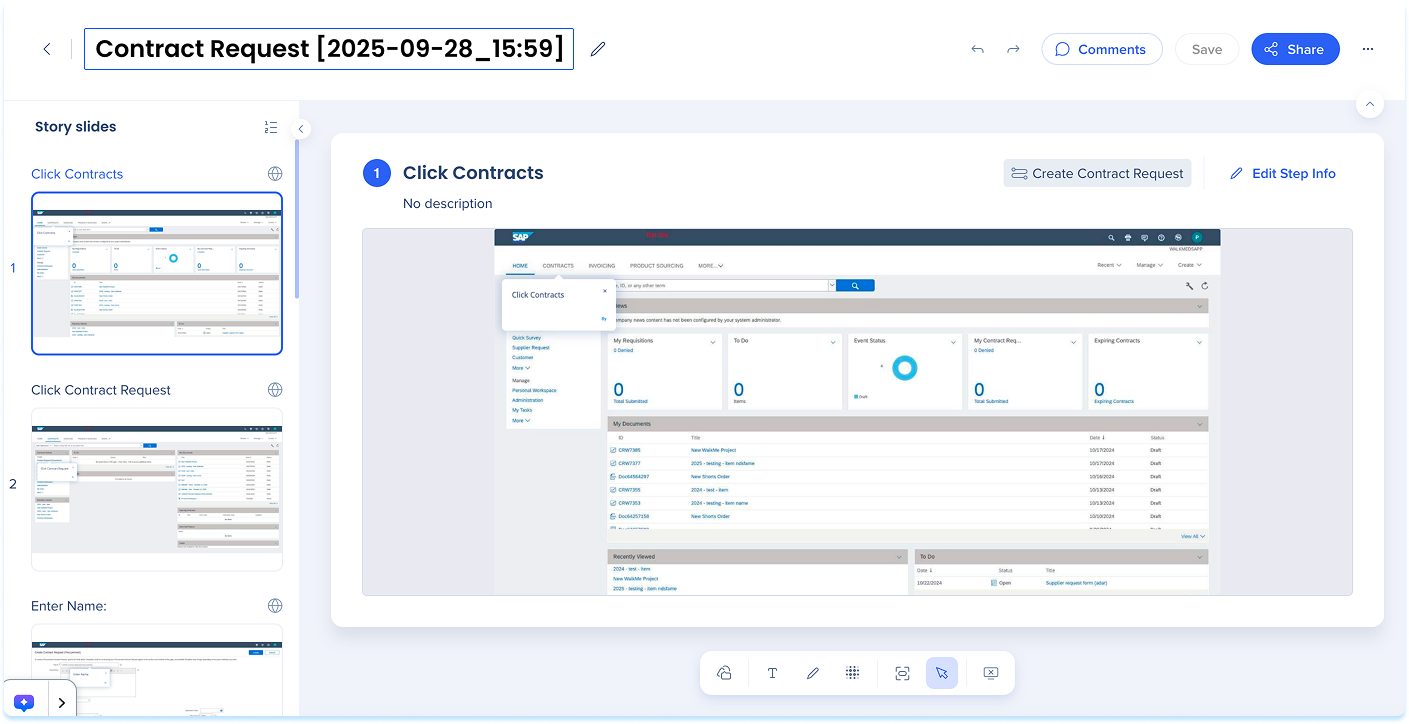Click the remove screen icon in toolbar

coord(990,673)
